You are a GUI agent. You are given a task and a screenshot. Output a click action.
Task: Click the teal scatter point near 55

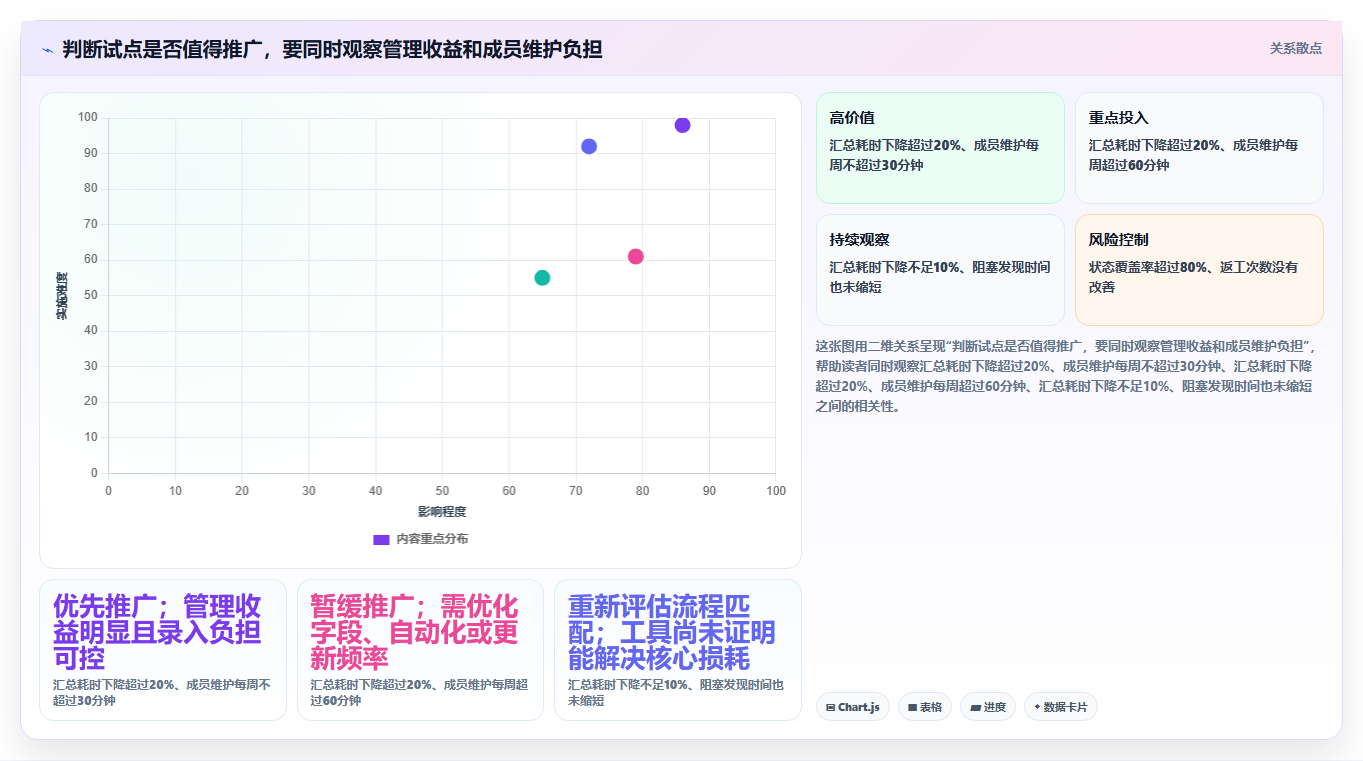542,277
